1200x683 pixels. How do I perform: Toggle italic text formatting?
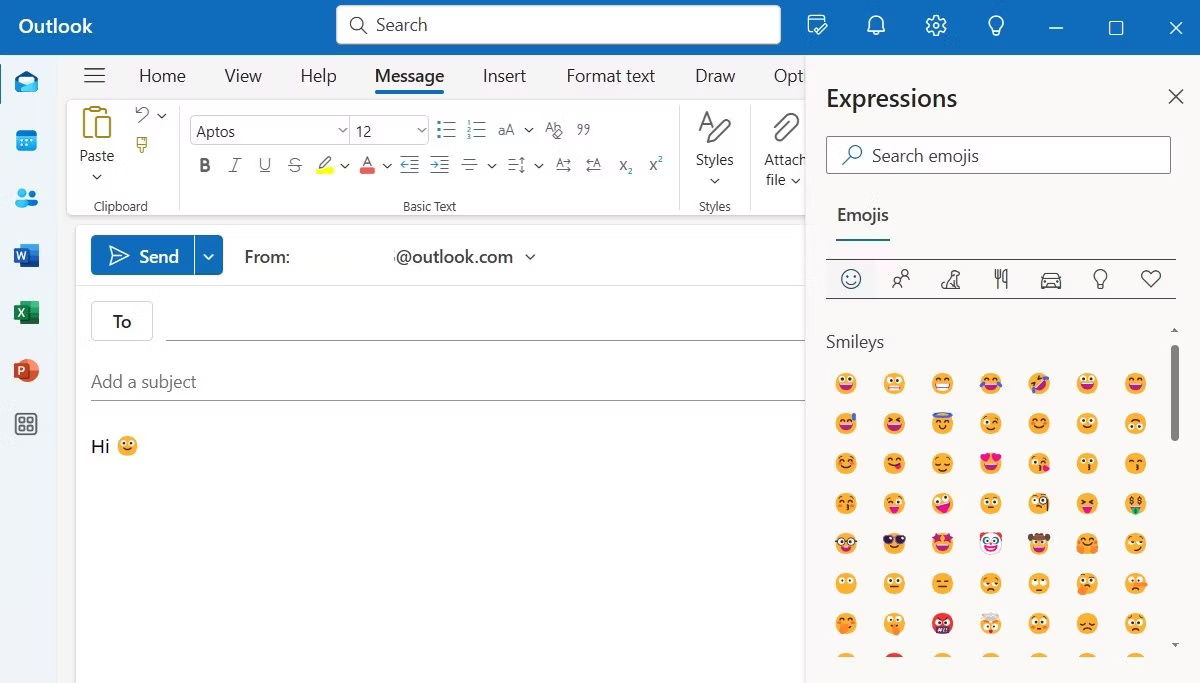coord(235,166)
